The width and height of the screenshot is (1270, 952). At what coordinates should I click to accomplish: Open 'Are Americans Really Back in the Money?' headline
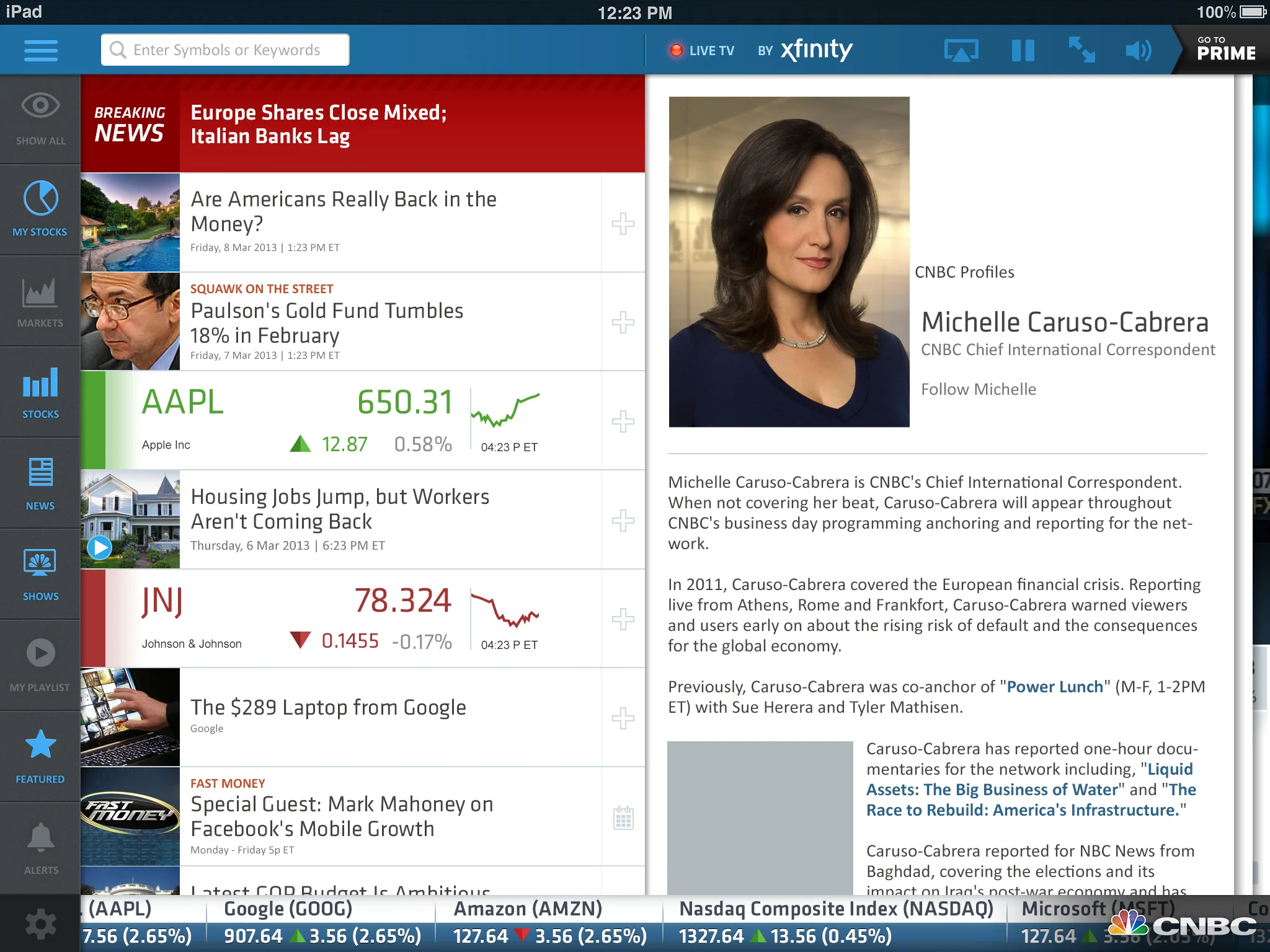(x=344, y=211)
